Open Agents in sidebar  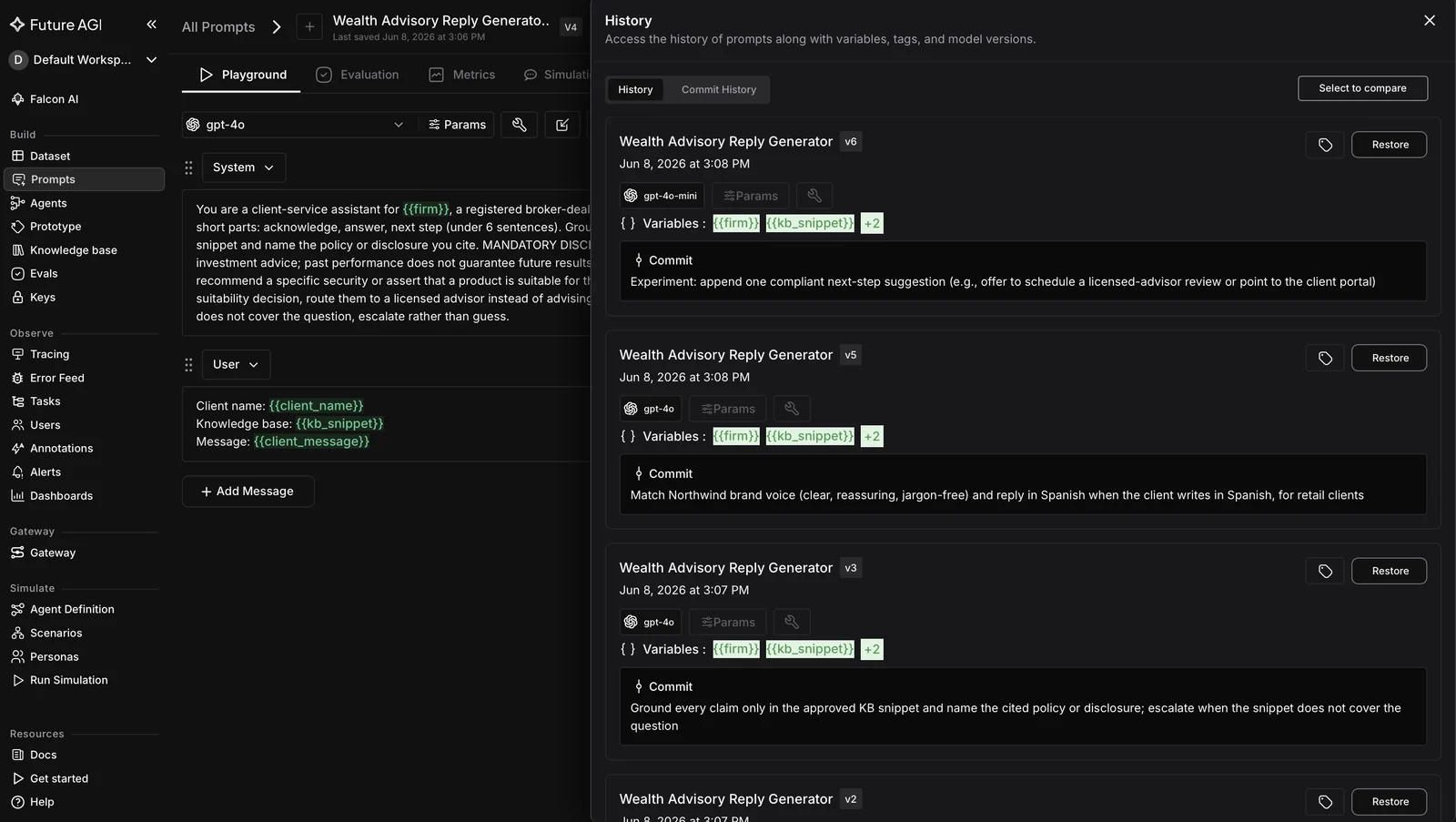(83, 203)
